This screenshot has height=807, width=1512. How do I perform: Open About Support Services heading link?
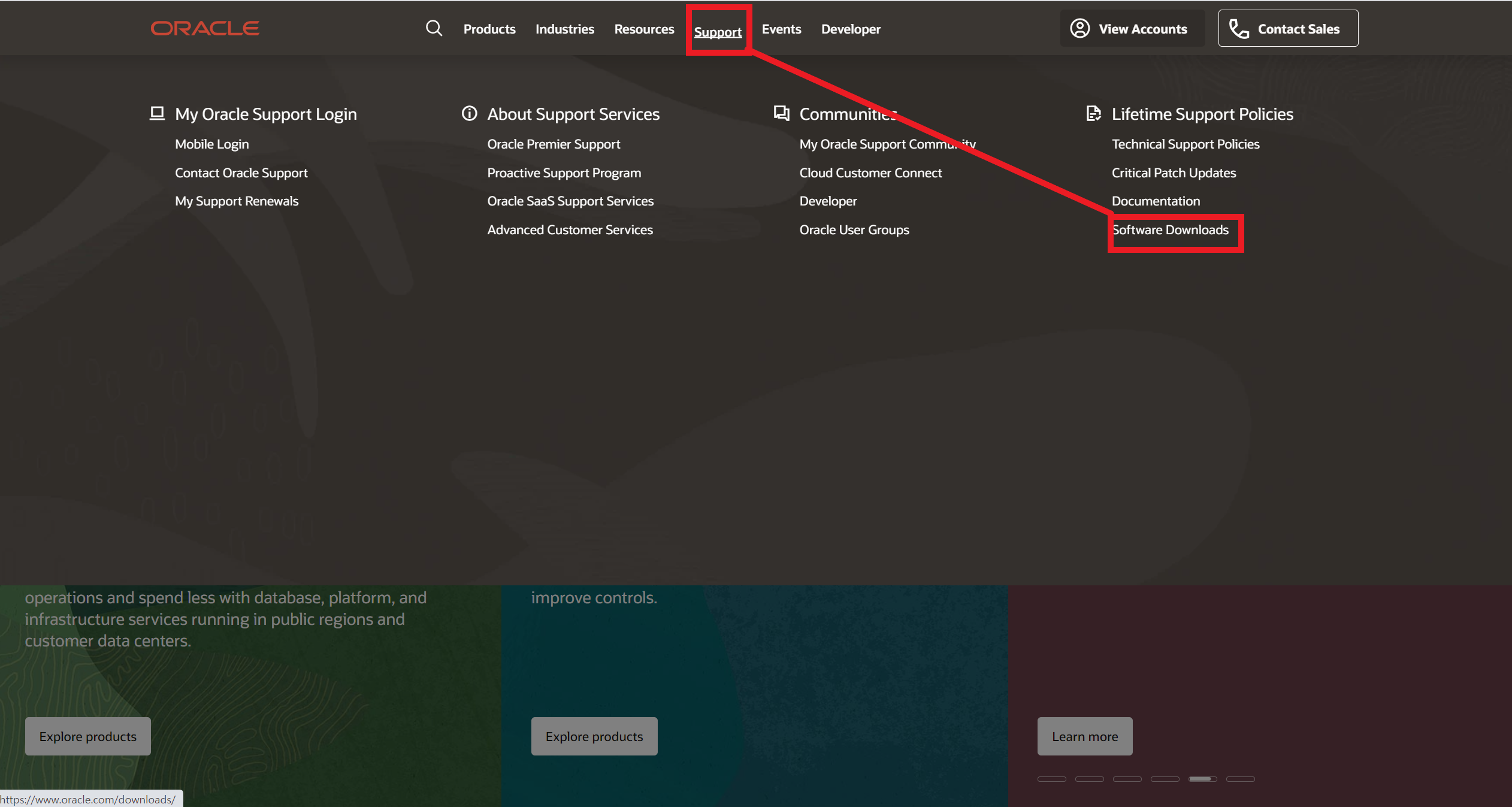[x=573, y=114]
